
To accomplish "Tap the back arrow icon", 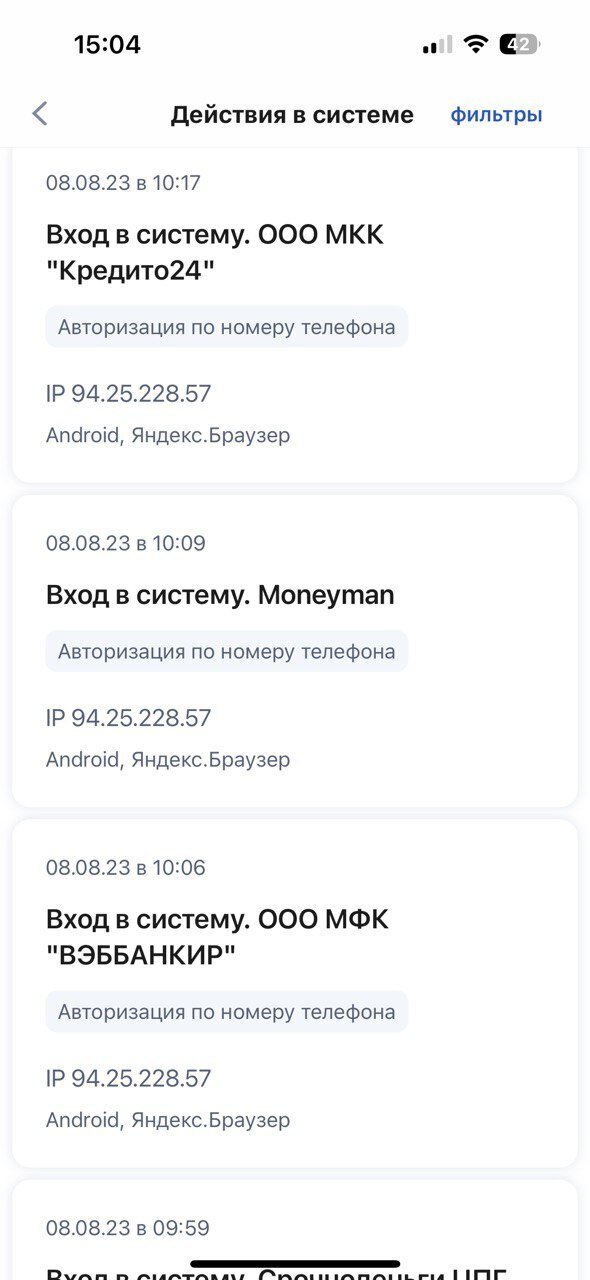I will 40,114.
